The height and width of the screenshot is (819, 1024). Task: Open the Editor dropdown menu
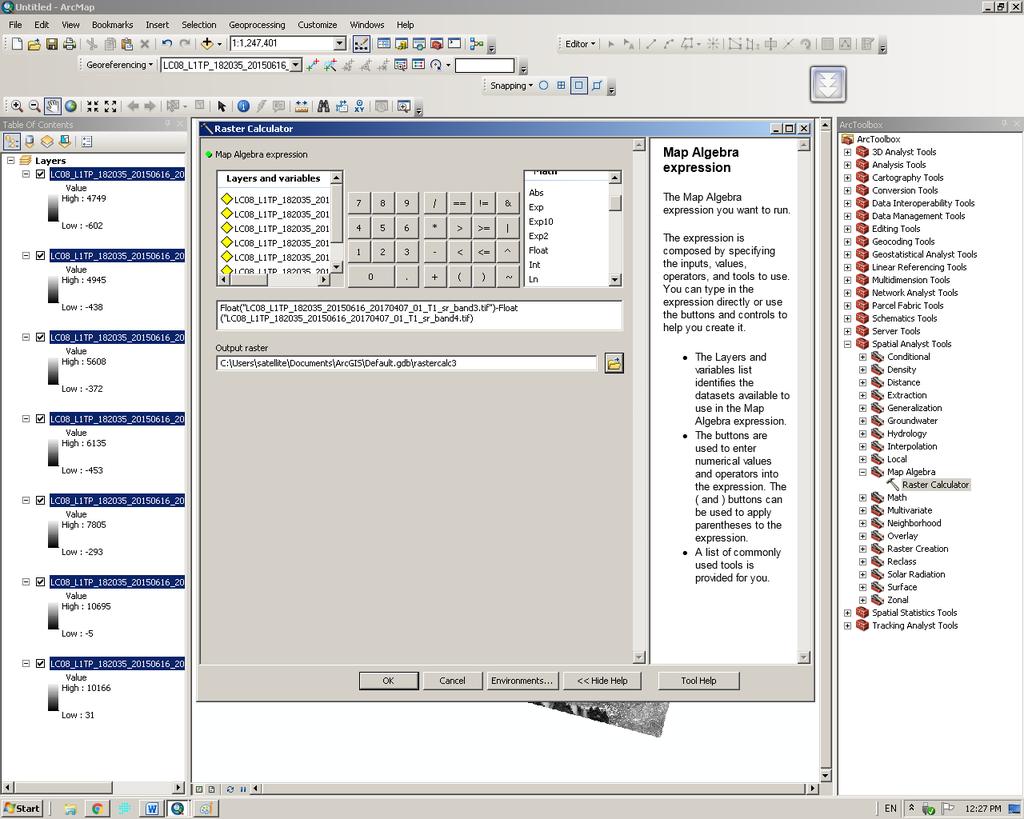[x=580, y=44]
